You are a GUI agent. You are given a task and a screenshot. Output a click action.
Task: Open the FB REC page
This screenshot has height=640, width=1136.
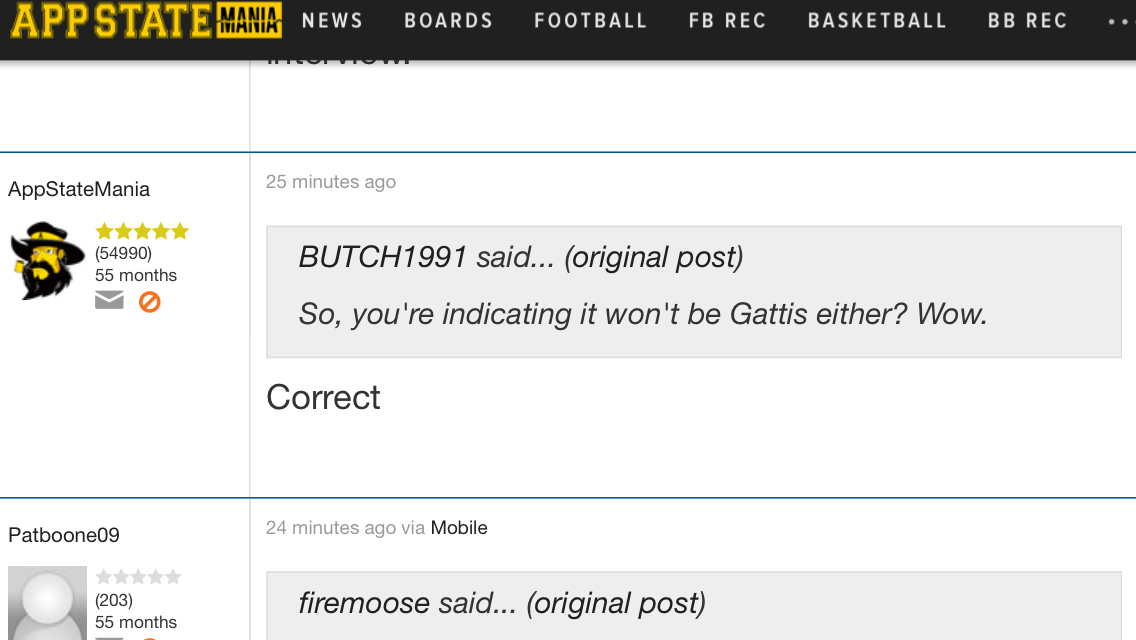pos(727,21)
